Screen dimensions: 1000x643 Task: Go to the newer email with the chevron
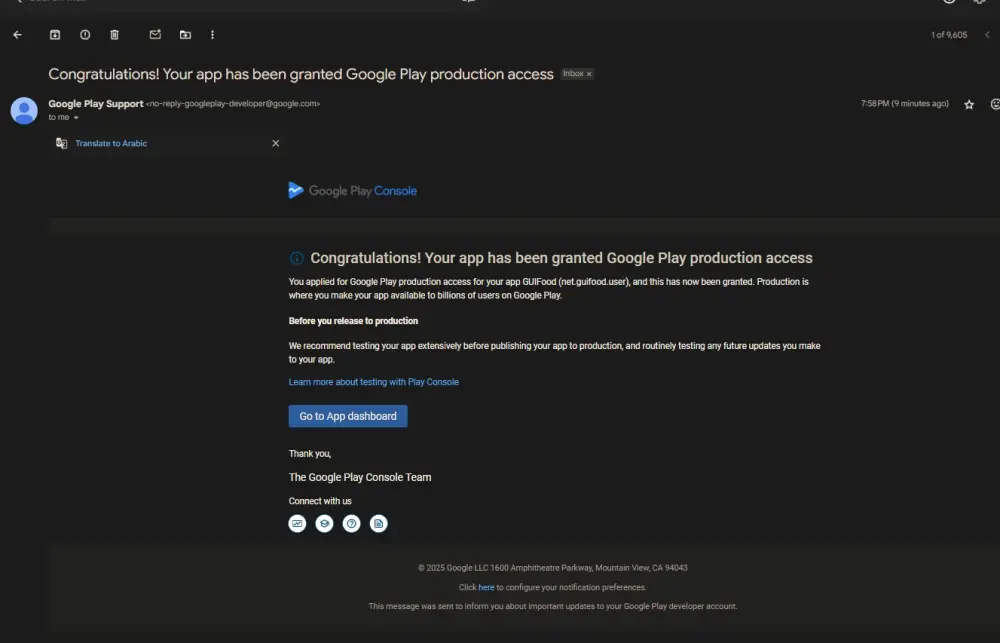pos(987,35)
